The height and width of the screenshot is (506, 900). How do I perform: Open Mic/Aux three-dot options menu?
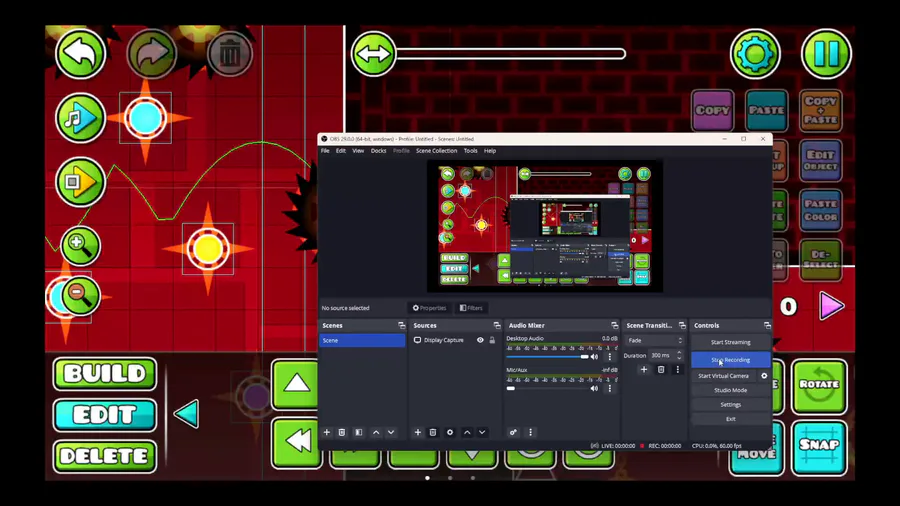[610, 388]
